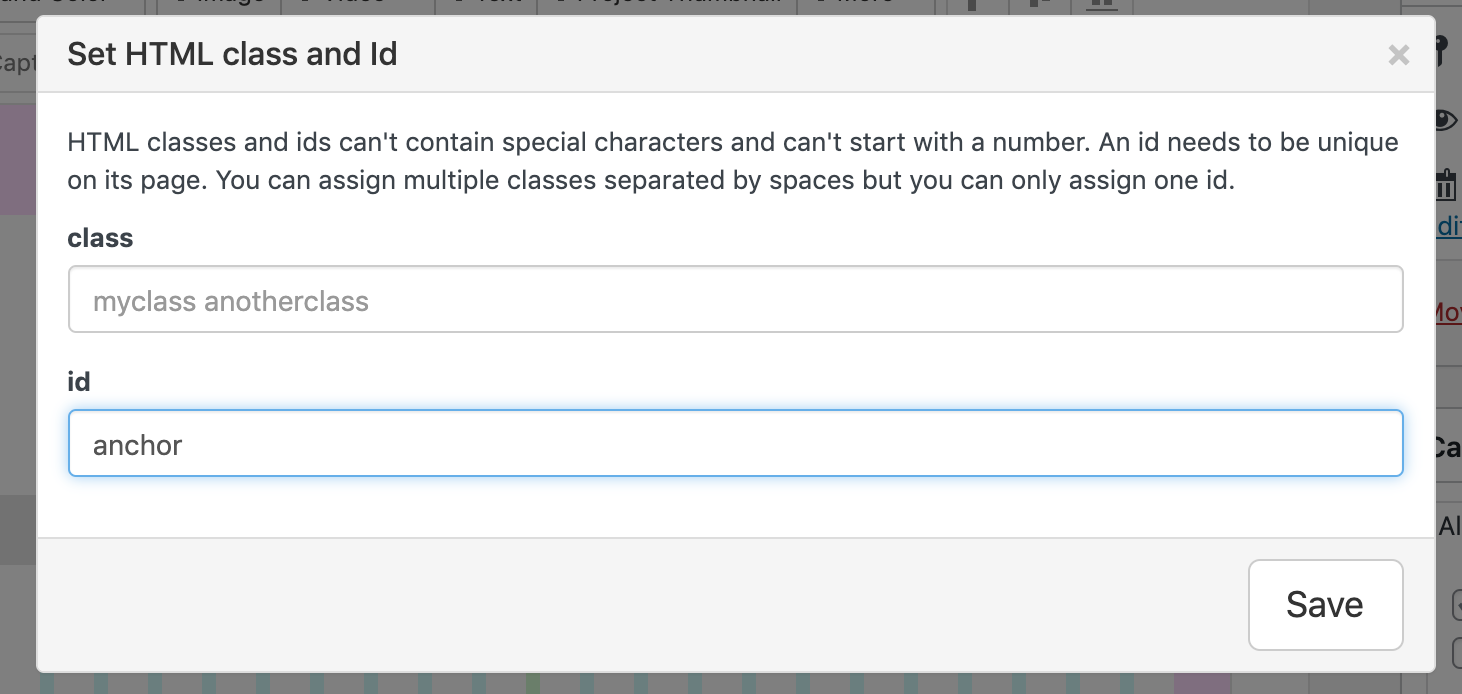Focus the id field containing anchor
Screen dimensions: 1462x694
pyautogui.click(x=735, y=444)
